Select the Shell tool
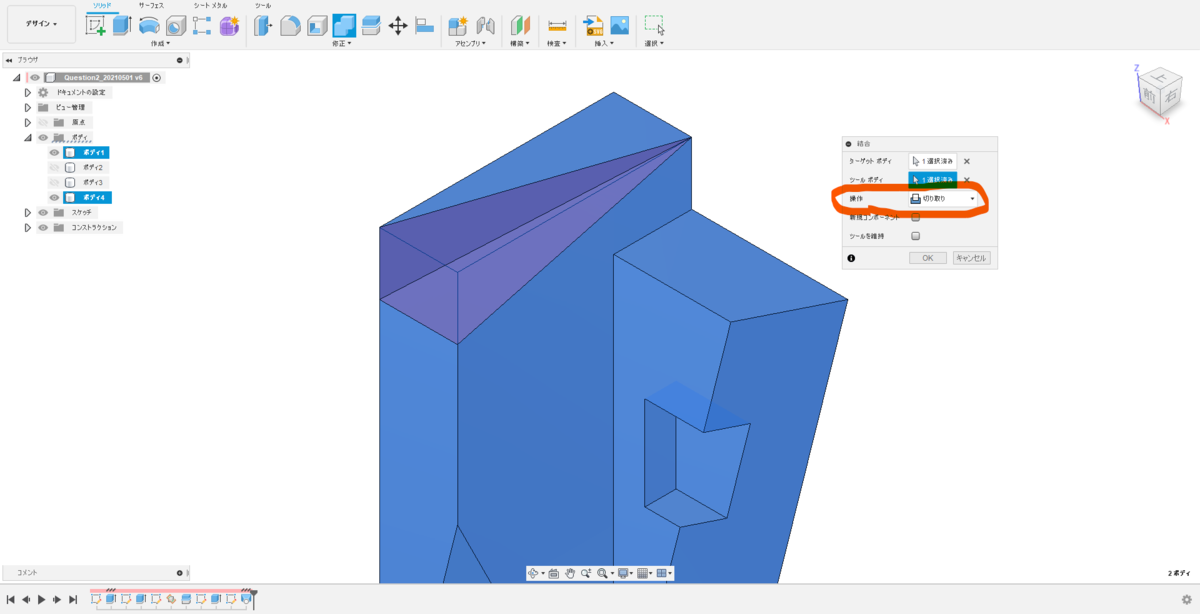This screenshot has width=1200, height=614. [x=317, y=26]
